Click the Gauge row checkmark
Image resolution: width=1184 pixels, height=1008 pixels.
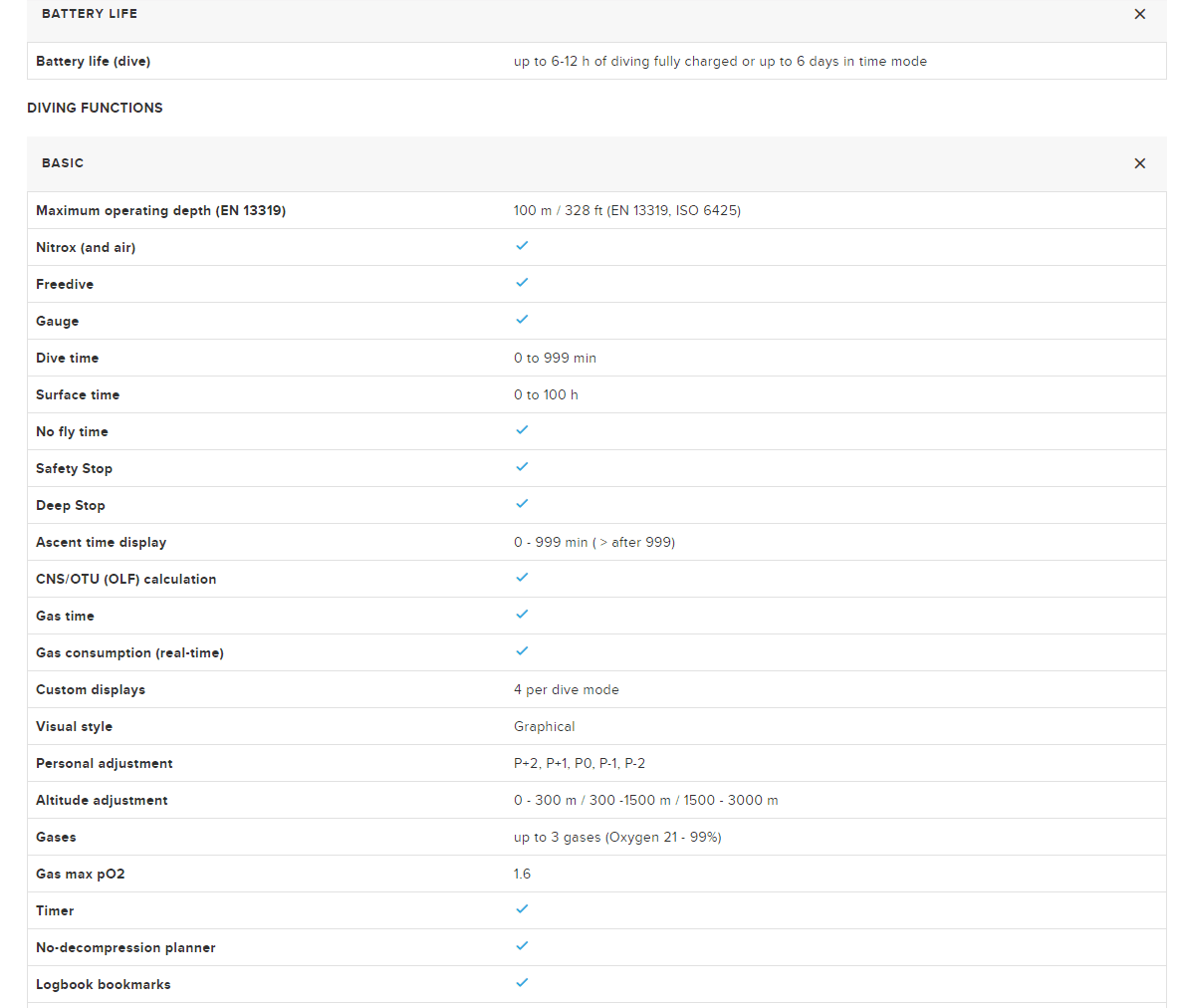coord(522,320)
